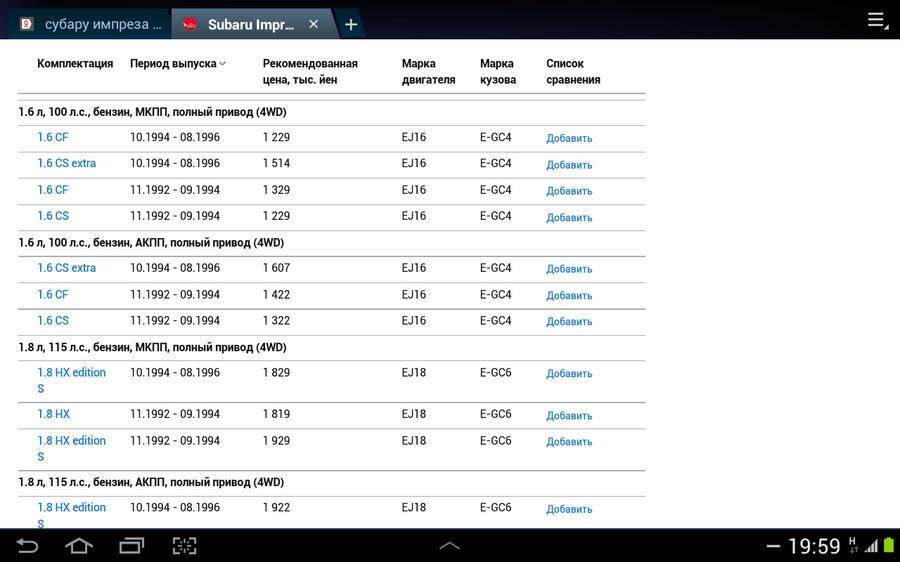The image size is (900, 562).
Task: Open the browser menu icon
Action: point(878,21)
